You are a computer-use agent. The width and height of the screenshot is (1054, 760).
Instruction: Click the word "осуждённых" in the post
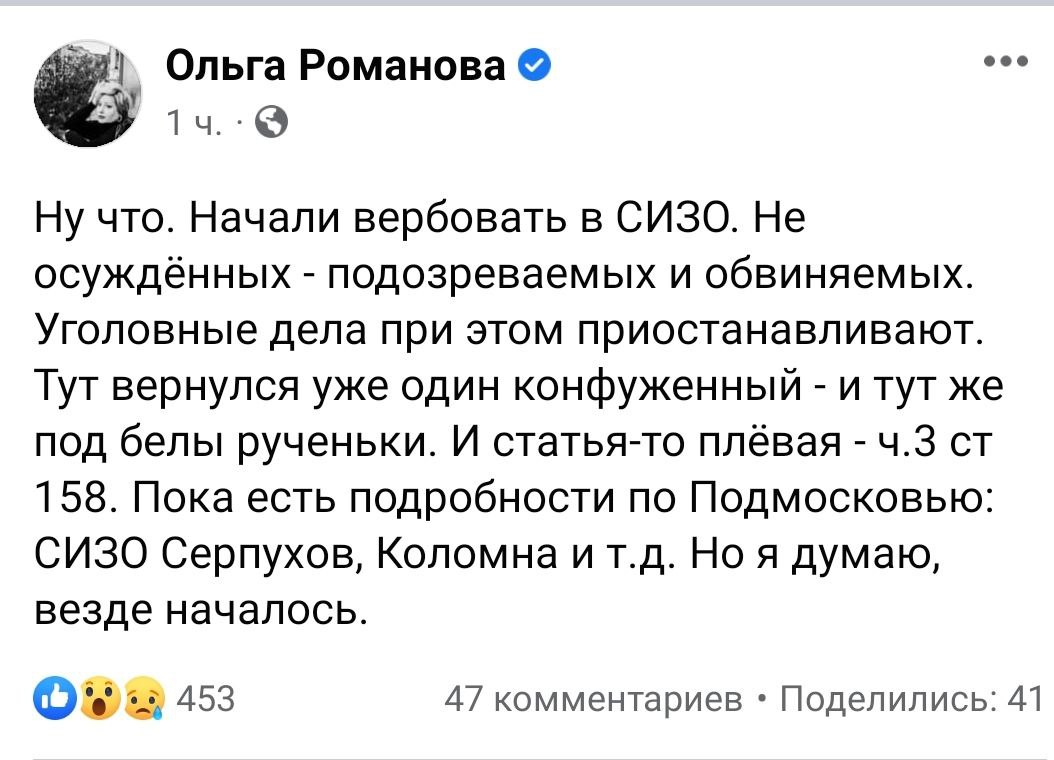159,273
